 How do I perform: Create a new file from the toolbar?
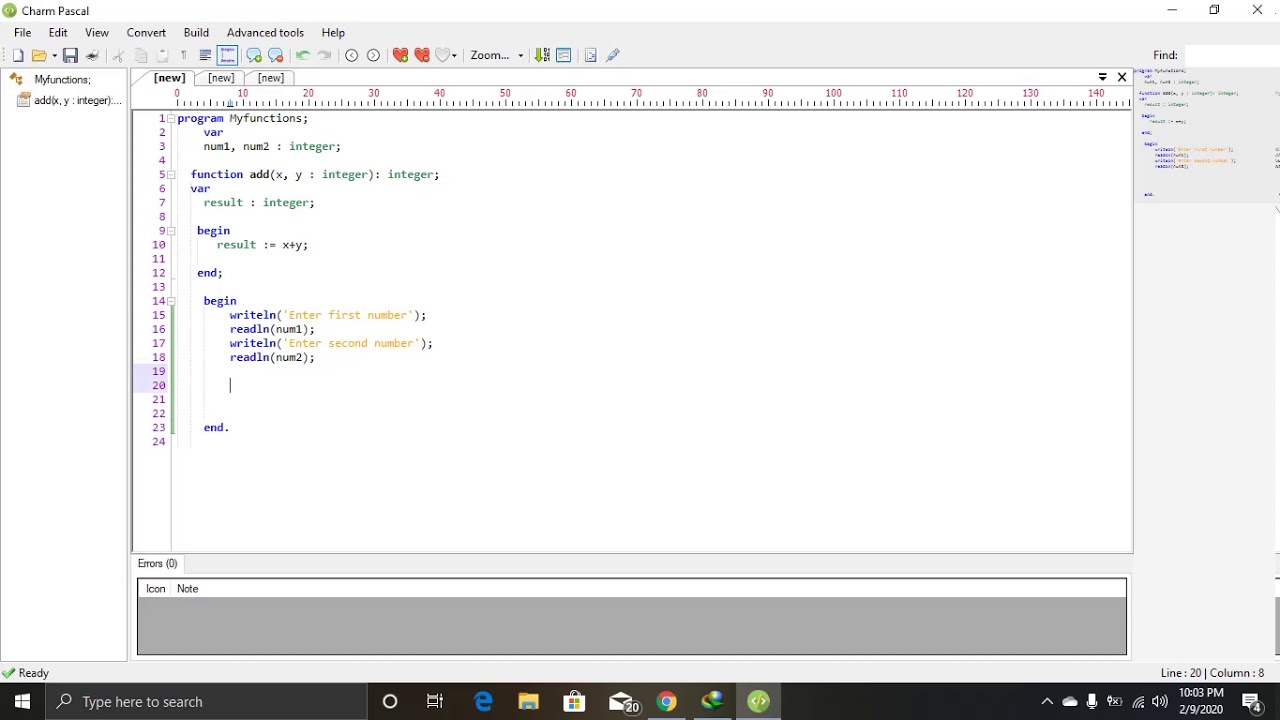18,56
